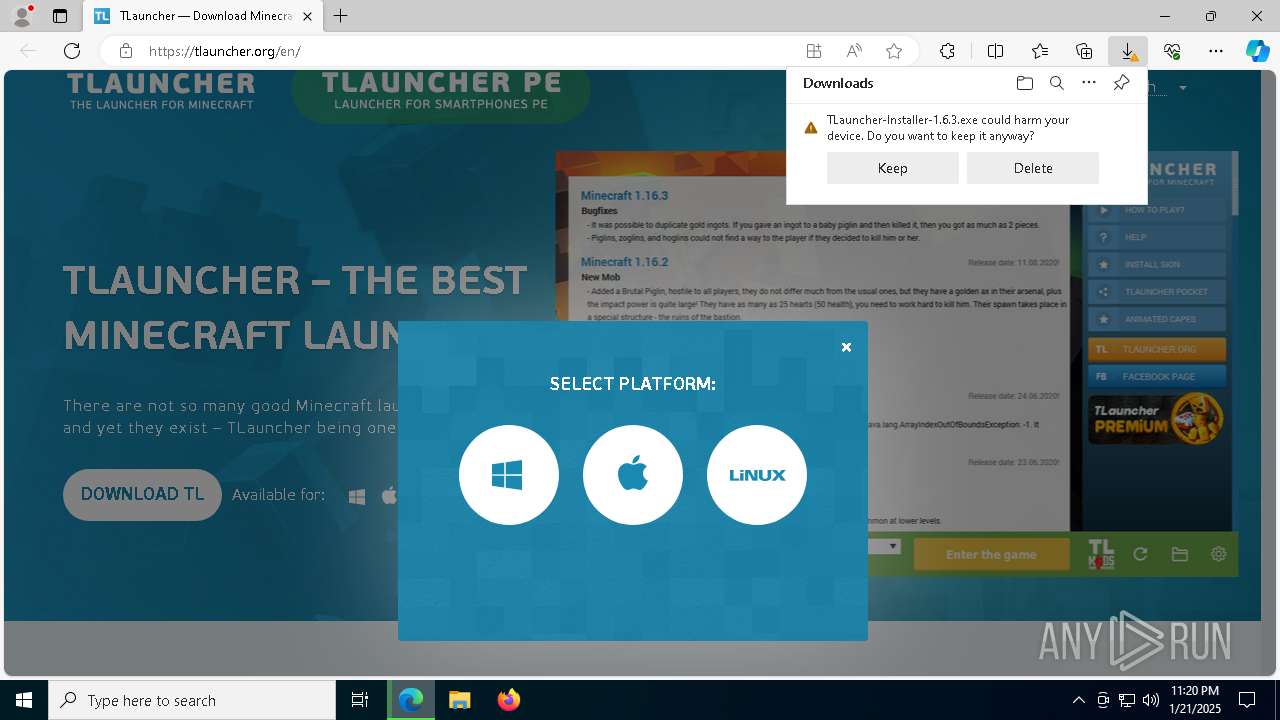Open the notification center icon
The height and width of the screenshot is (720, 1280).
tap(1247, 700)
